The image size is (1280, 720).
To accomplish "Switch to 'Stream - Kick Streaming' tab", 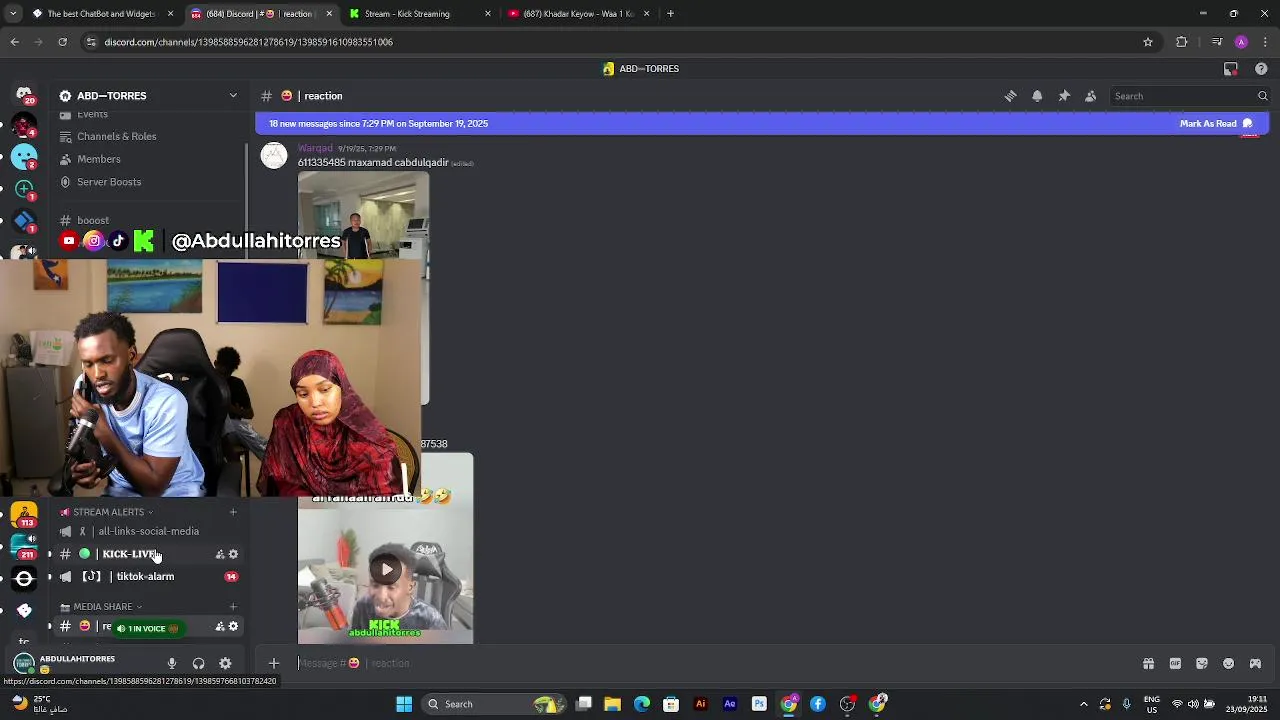I will coord(420,14).
